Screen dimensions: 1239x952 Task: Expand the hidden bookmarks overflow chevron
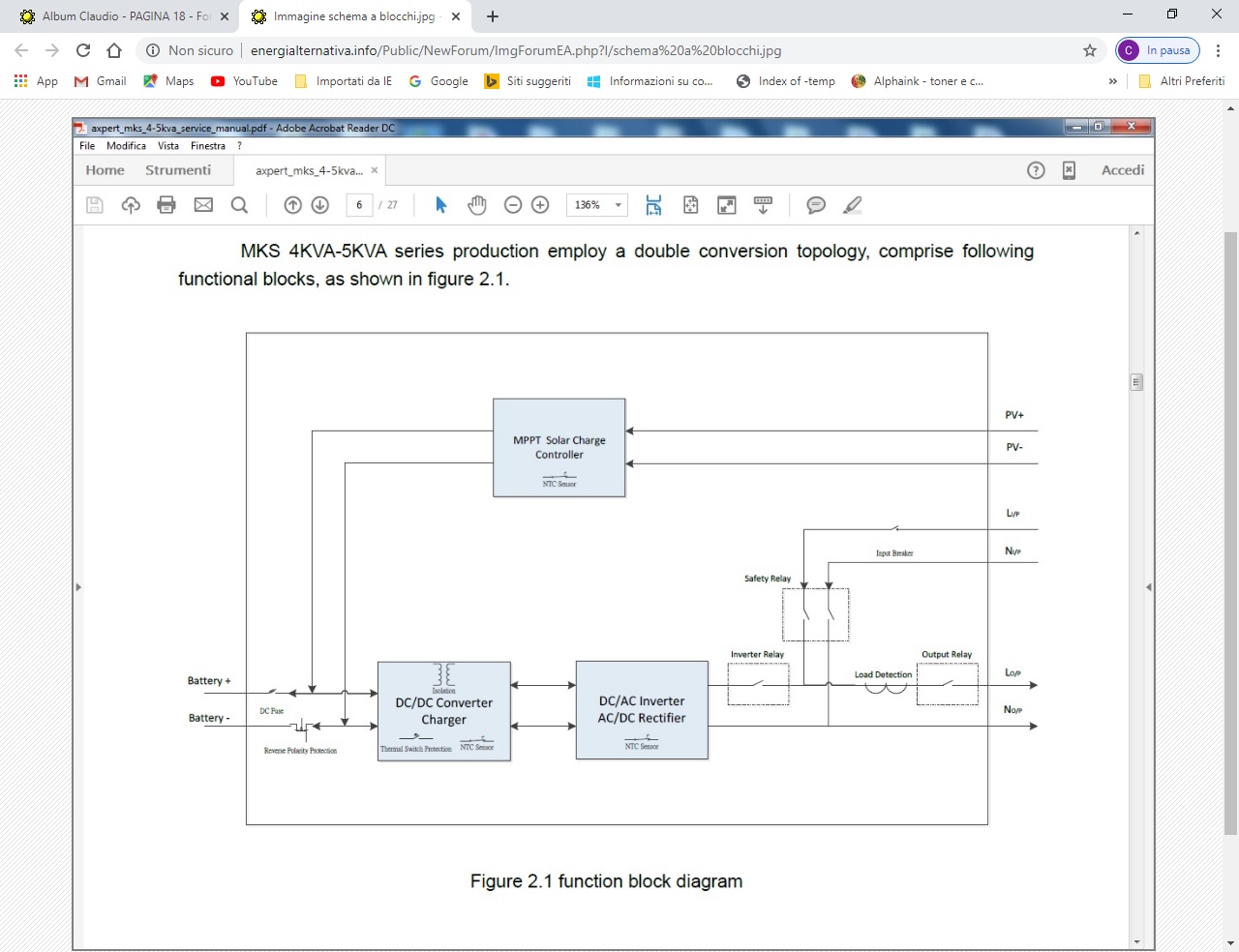1113,81
